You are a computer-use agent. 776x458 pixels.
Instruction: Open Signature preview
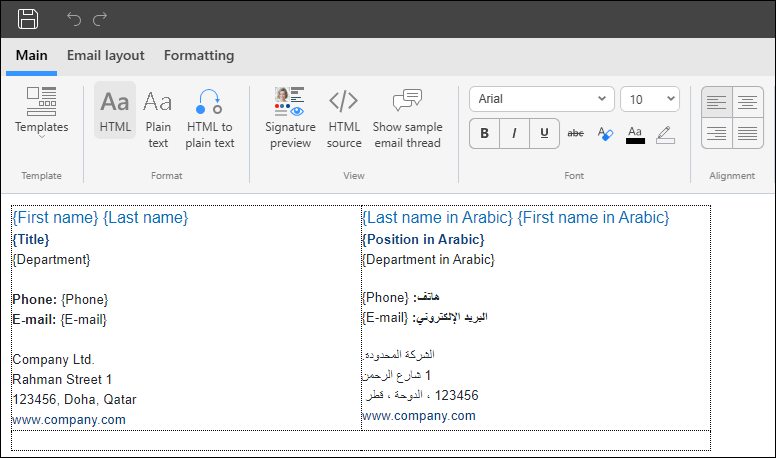[x=290, y=118]
